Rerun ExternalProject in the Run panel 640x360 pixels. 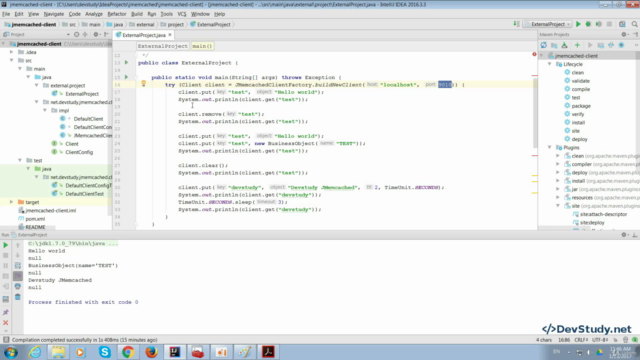tap(6, 245)
